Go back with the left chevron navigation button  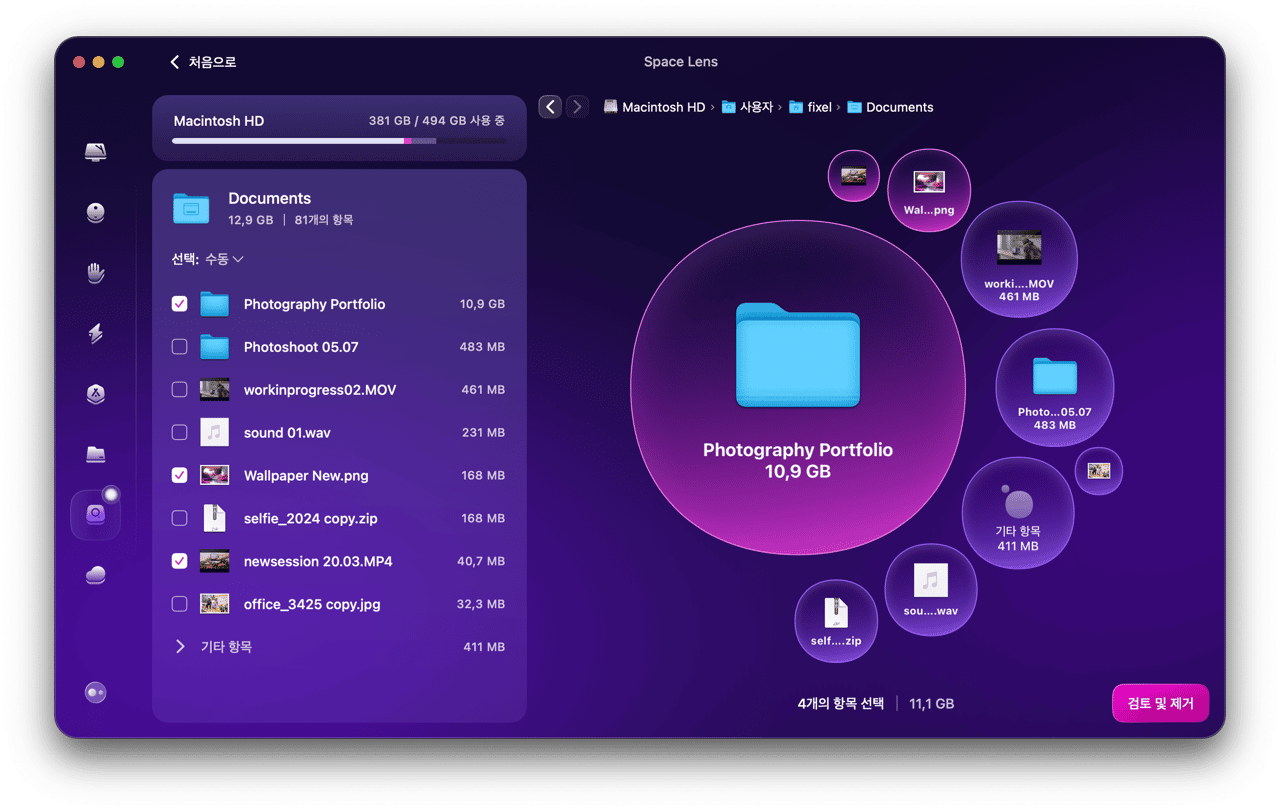point(550,107)
